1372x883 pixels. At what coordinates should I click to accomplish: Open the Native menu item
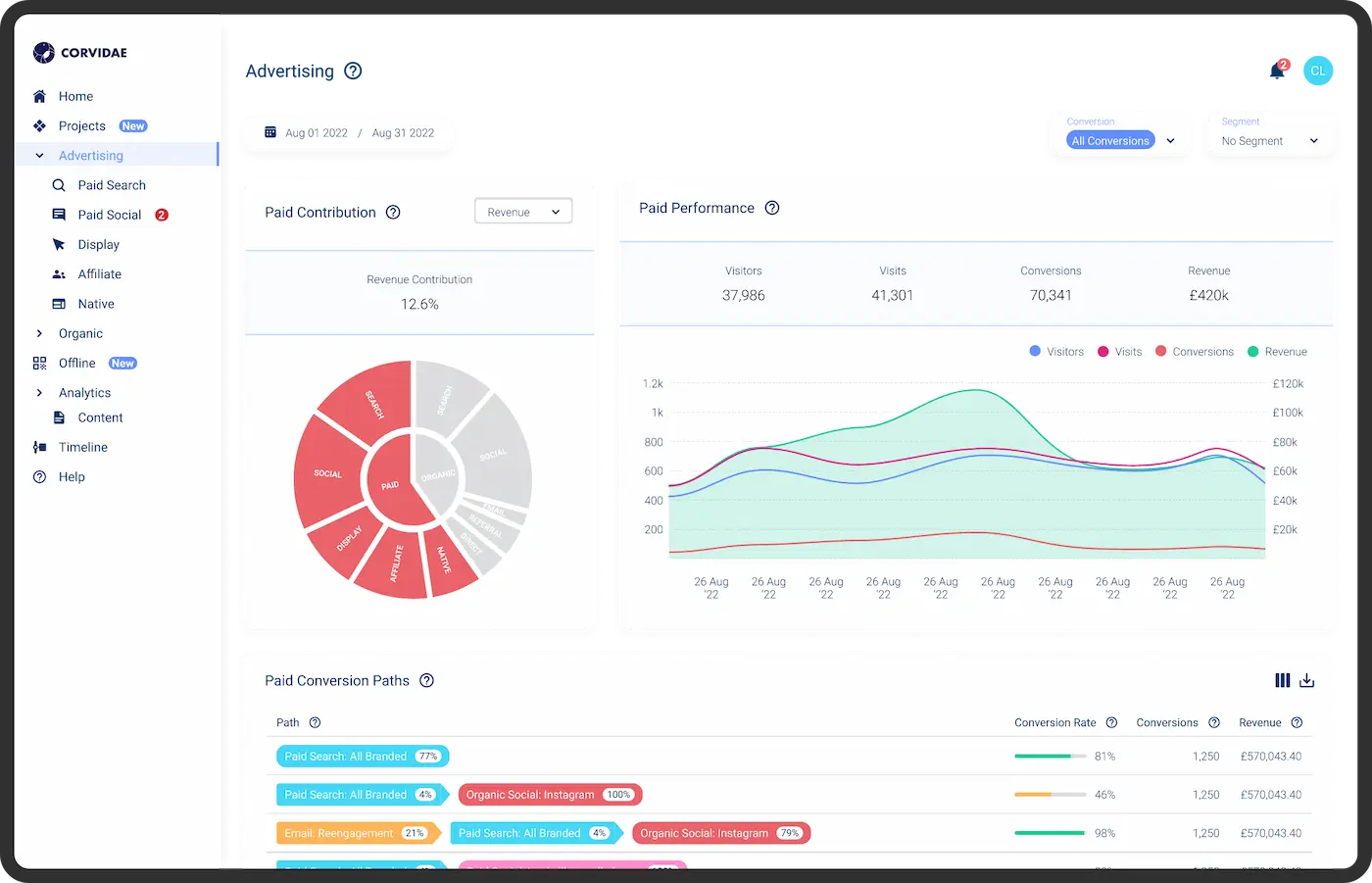[96, 304]
